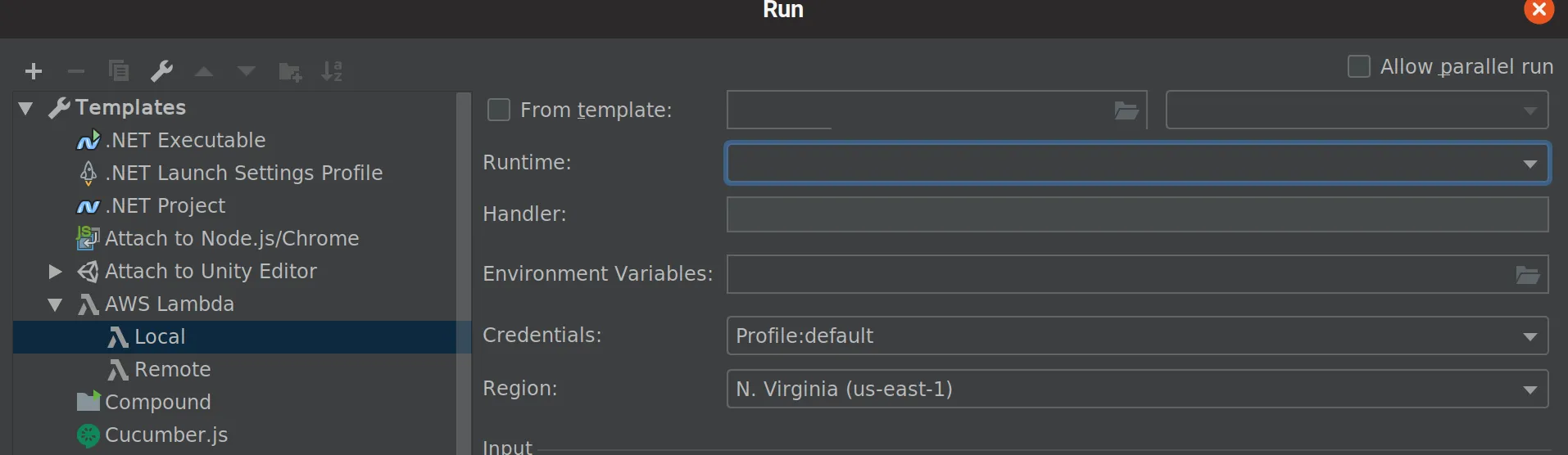
Task: Enable the Allow parallel run checkbox
Action: 1359,66
